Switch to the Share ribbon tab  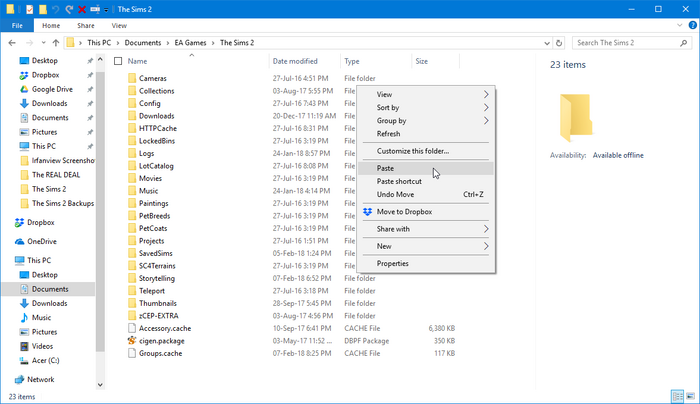coord(85,25)
